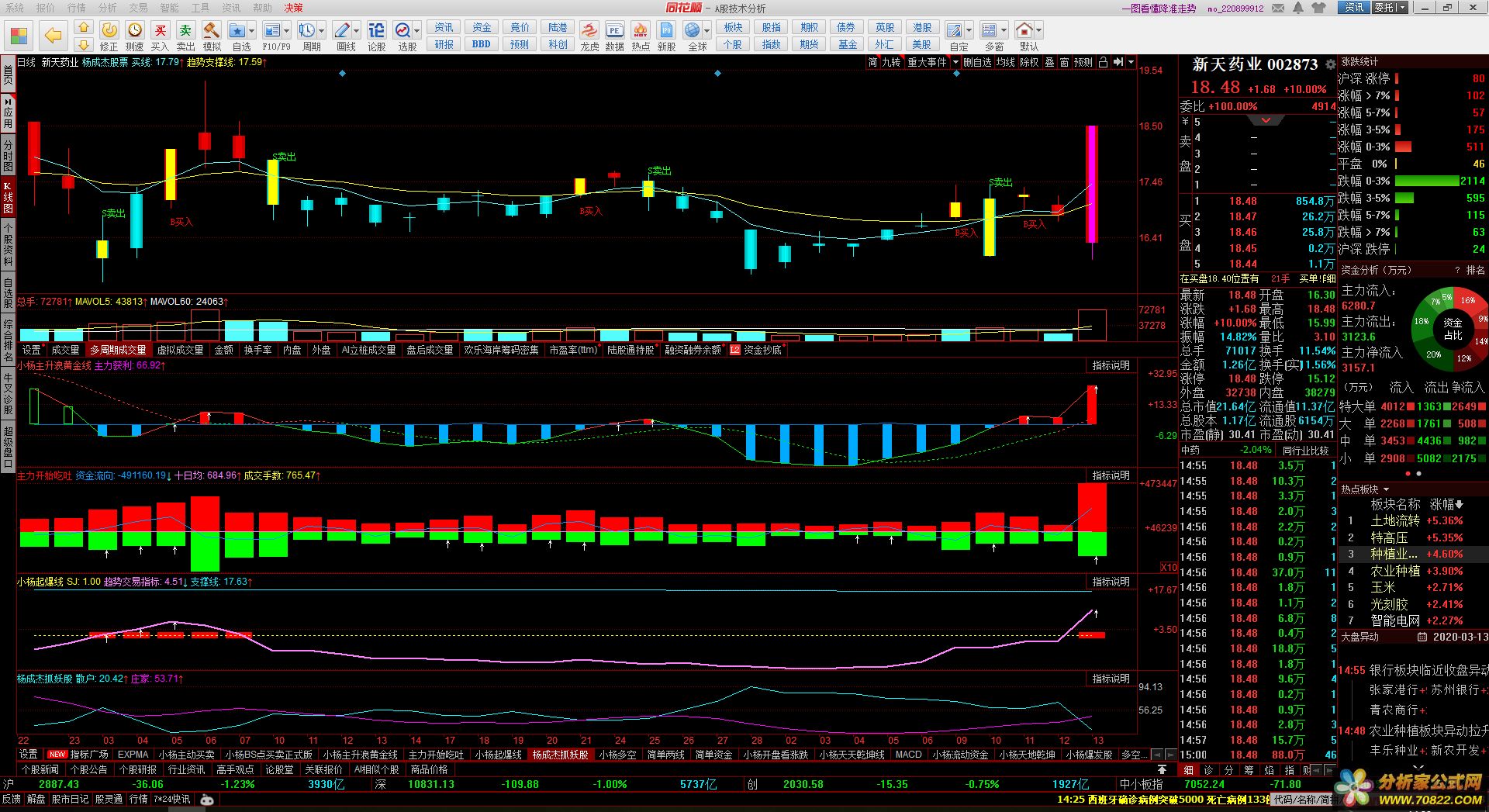Click the 修正 correction icon
Viewport: 1489px width, 812px height.
click(x=109, y=30)
